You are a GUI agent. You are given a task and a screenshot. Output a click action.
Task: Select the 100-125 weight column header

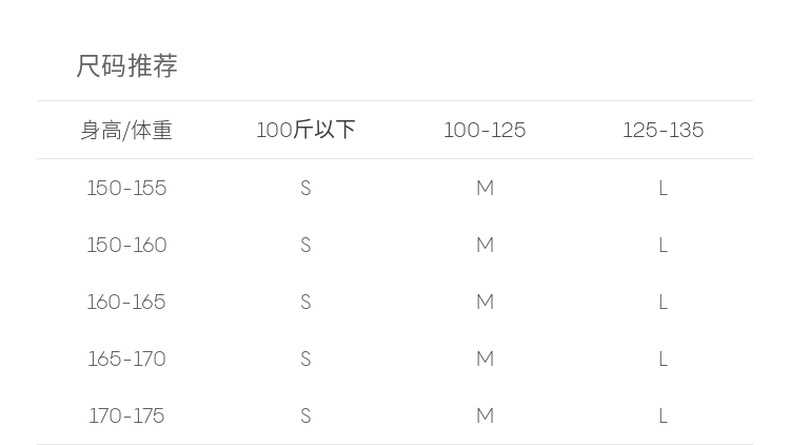tap(485, 130)
